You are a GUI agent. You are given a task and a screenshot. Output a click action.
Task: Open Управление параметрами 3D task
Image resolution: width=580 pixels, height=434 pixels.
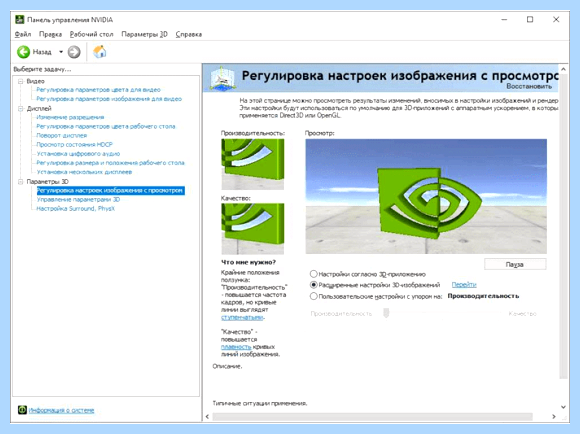[x=78, y=199]
